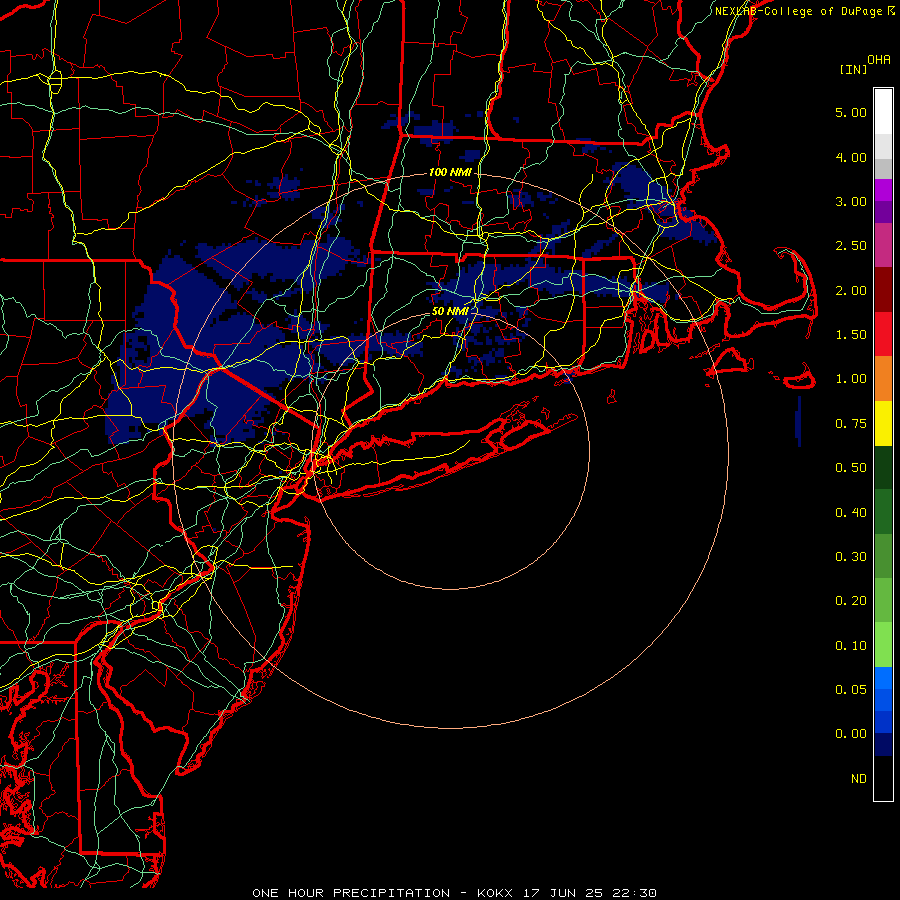Screen dimensions: 900x900
Task: Click the 3.00 legend value
Action: point(851,201)
